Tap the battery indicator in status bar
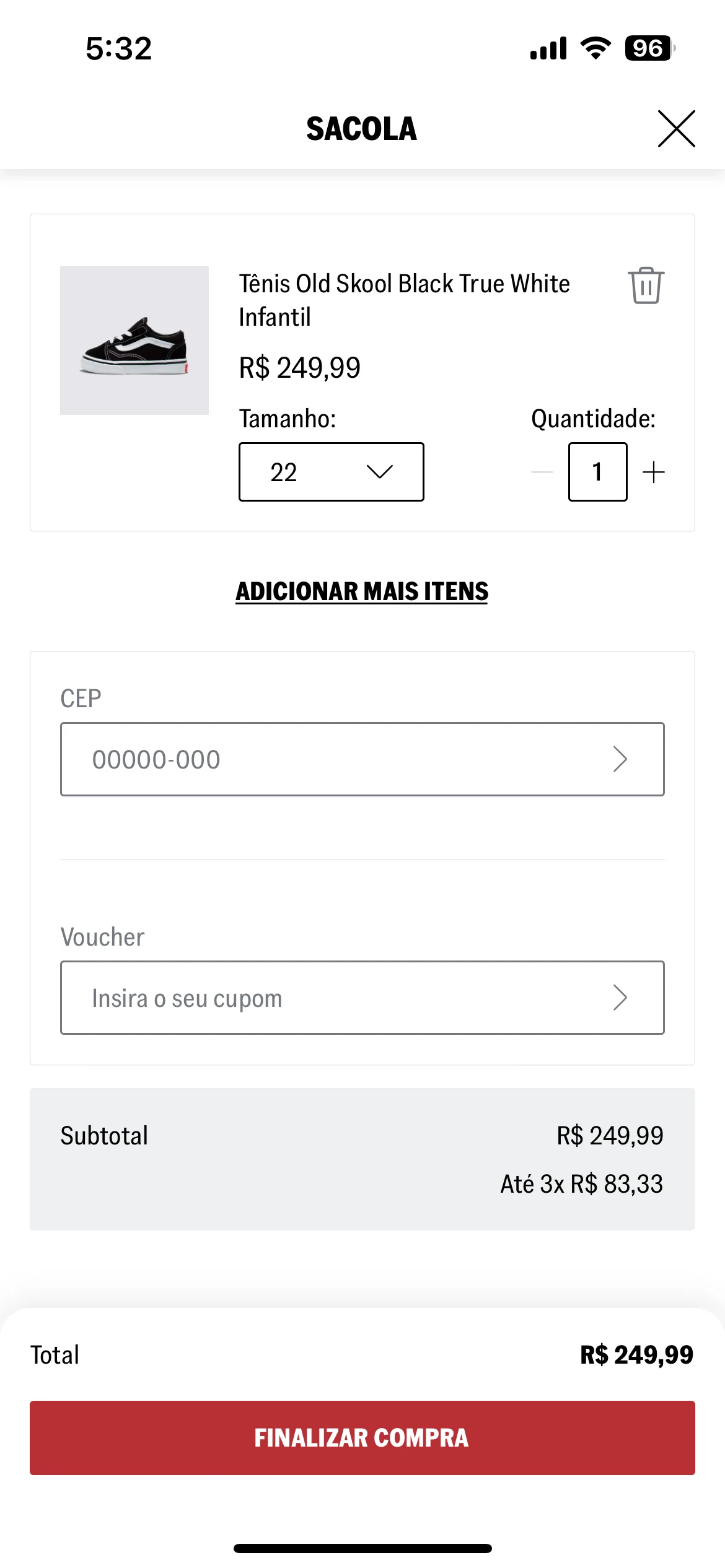Image resolution: width=725 pixels, height=1568 pixels. (x=649, y=48)
